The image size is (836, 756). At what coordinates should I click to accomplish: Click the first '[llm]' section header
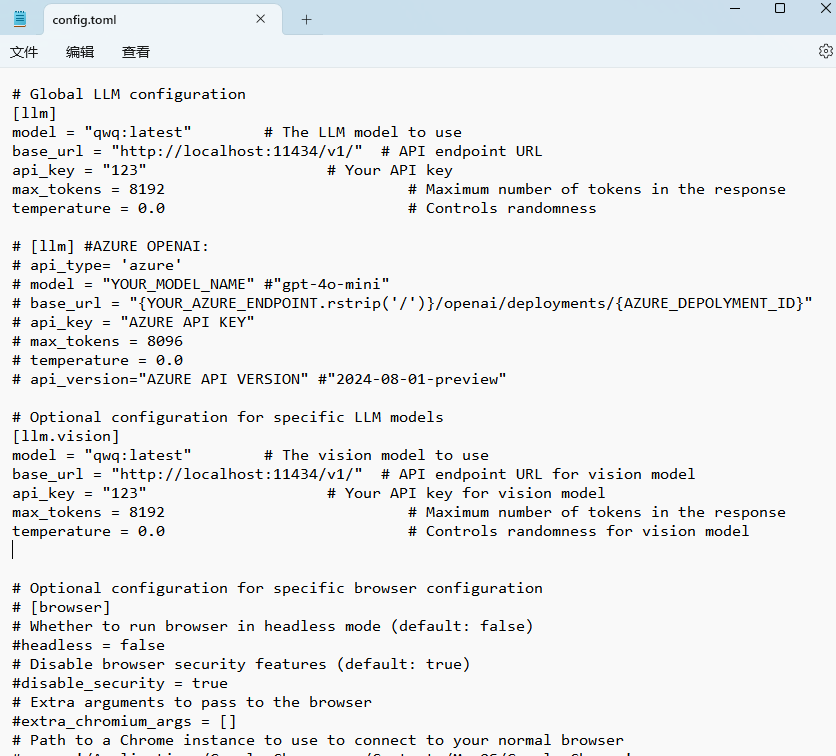[x=34, y=114]
